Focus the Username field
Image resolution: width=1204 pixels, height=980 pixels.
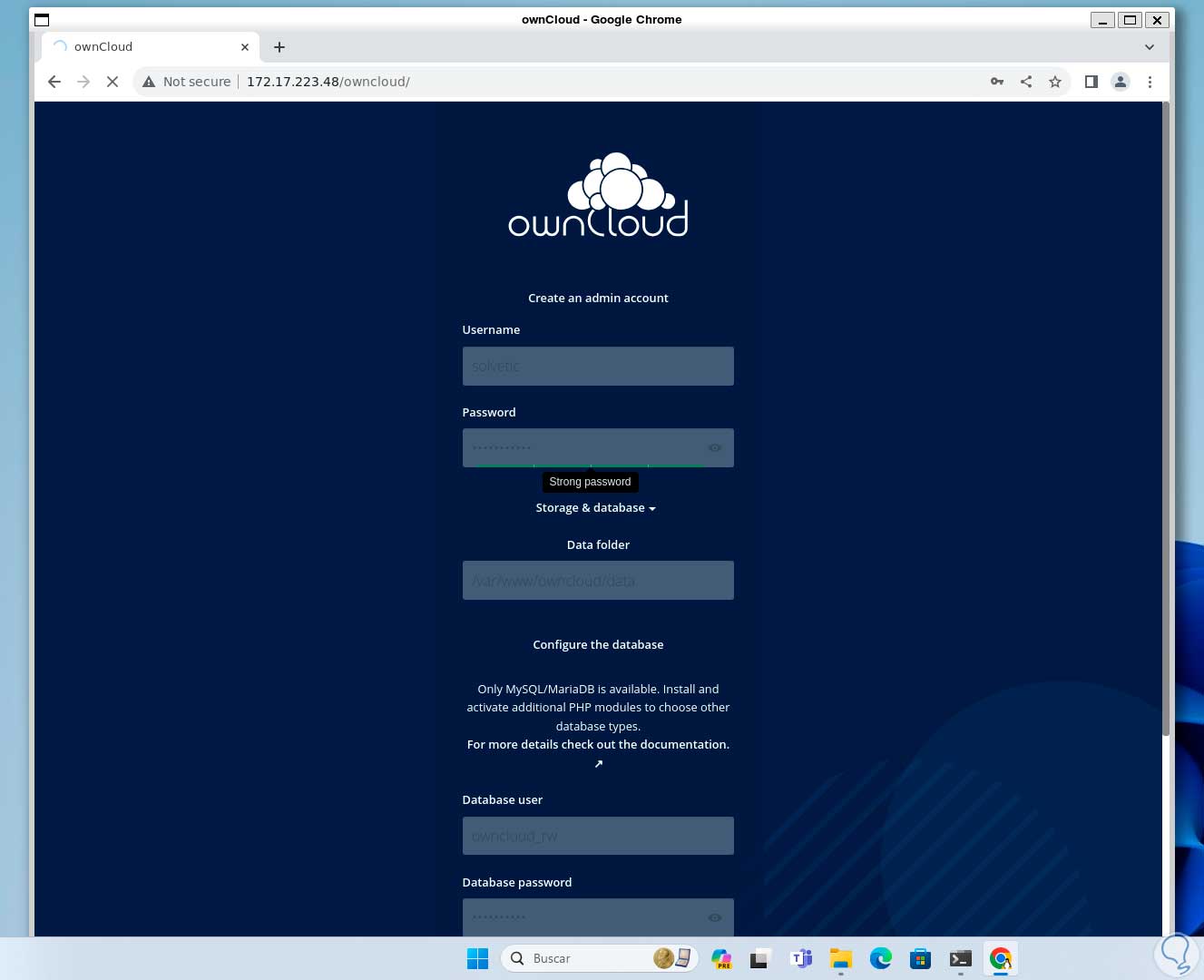coord(598,367)
